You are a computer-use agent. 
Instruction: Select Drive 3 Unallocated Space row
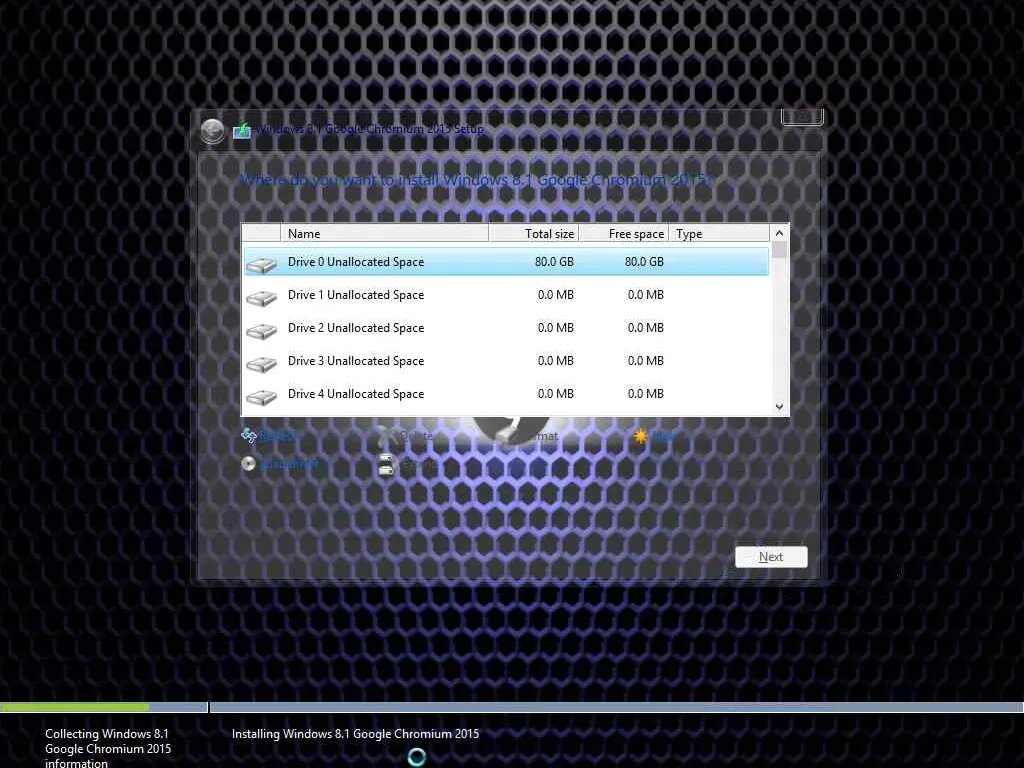506,361
